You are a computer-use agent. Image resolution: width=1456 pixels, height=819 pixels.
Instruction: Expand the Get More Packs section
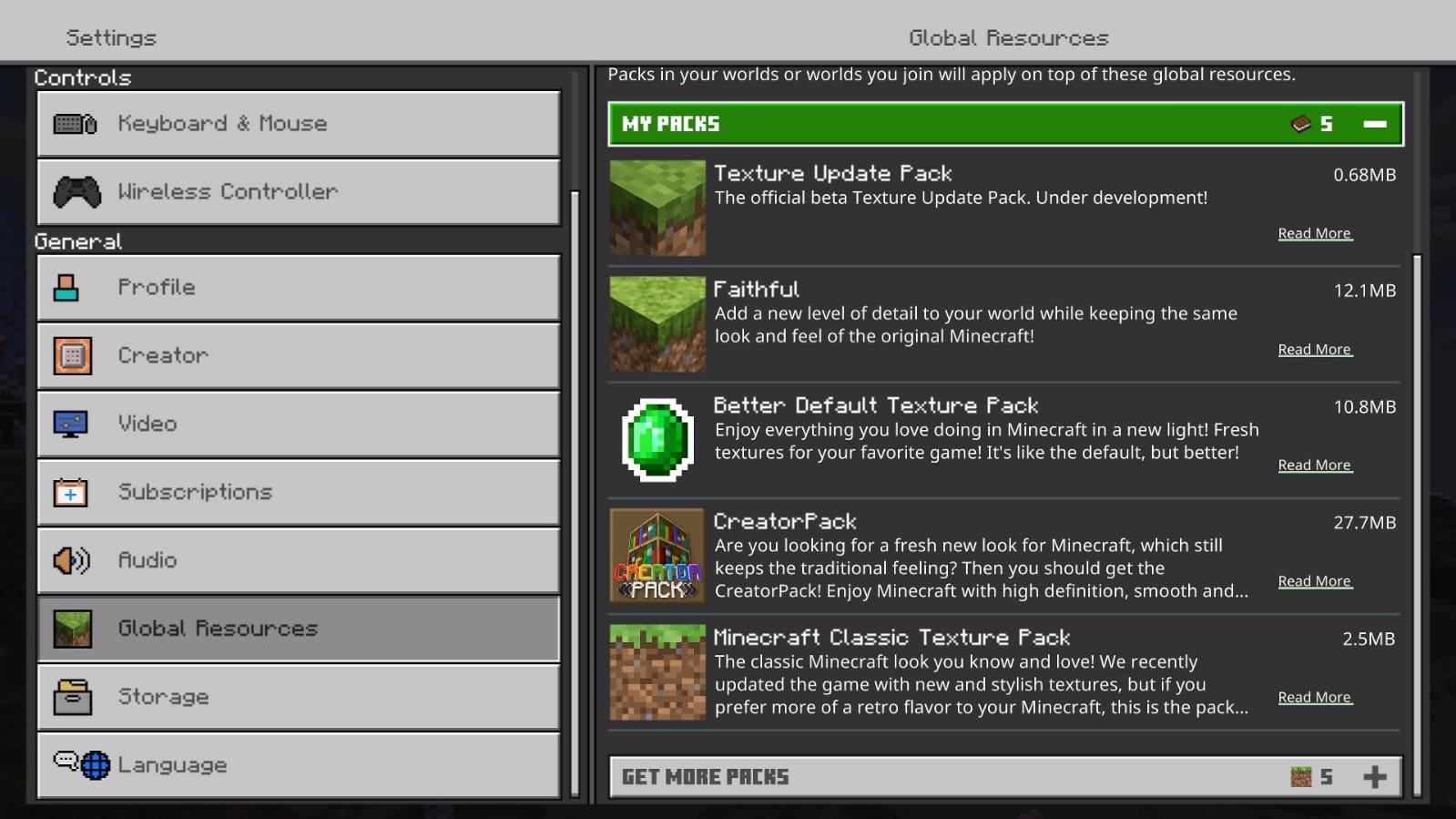click(x=1375, y=777)
